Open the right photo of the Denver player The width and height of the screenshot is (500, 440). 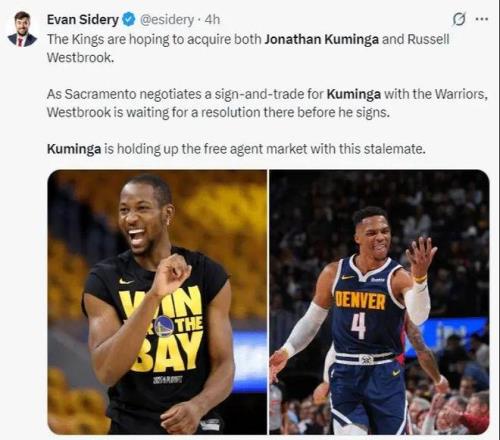pyautogui.click(x=379, y=302)
